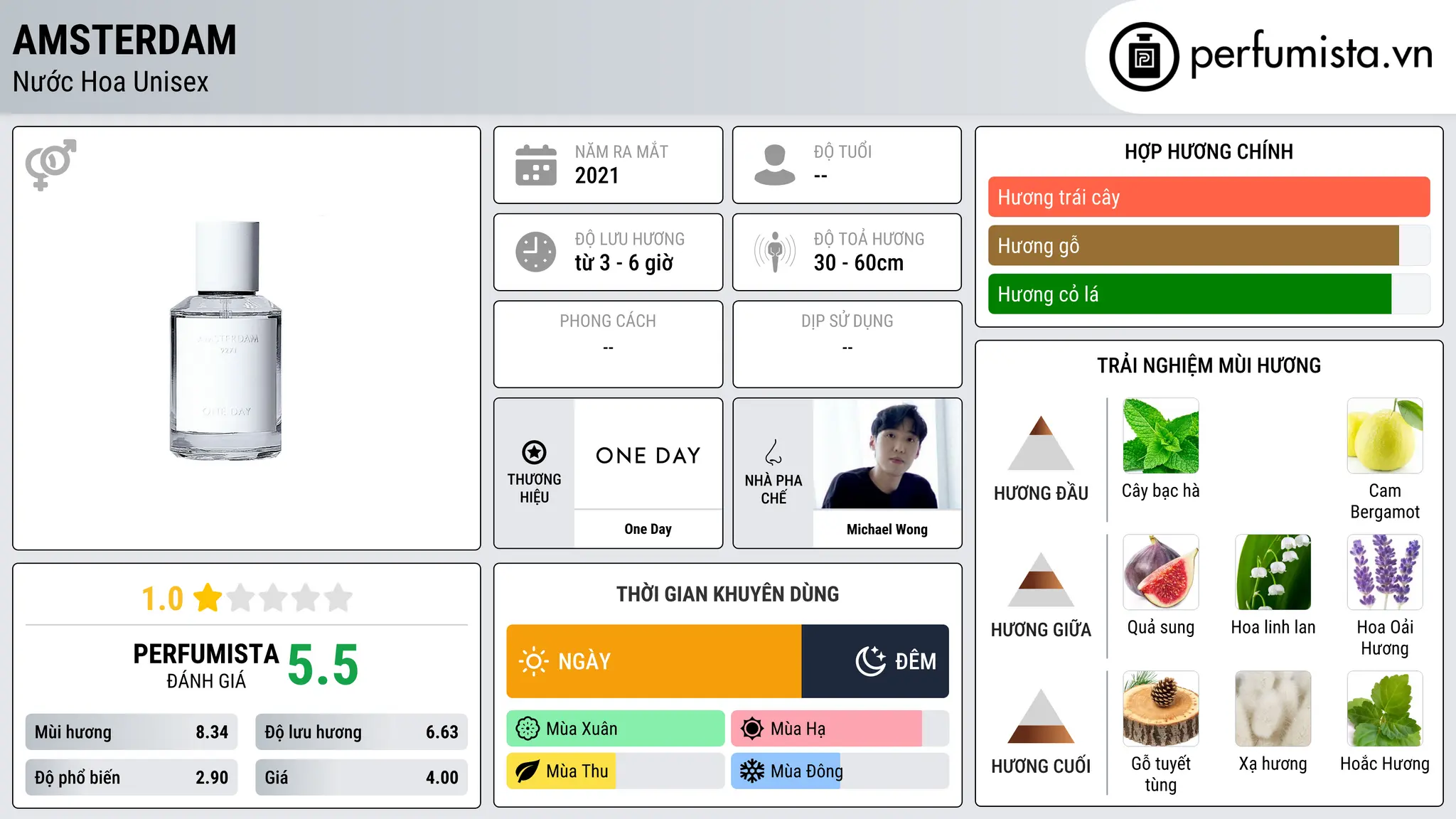Click the Thời gian khuyên dùng heading

(727, 594)
